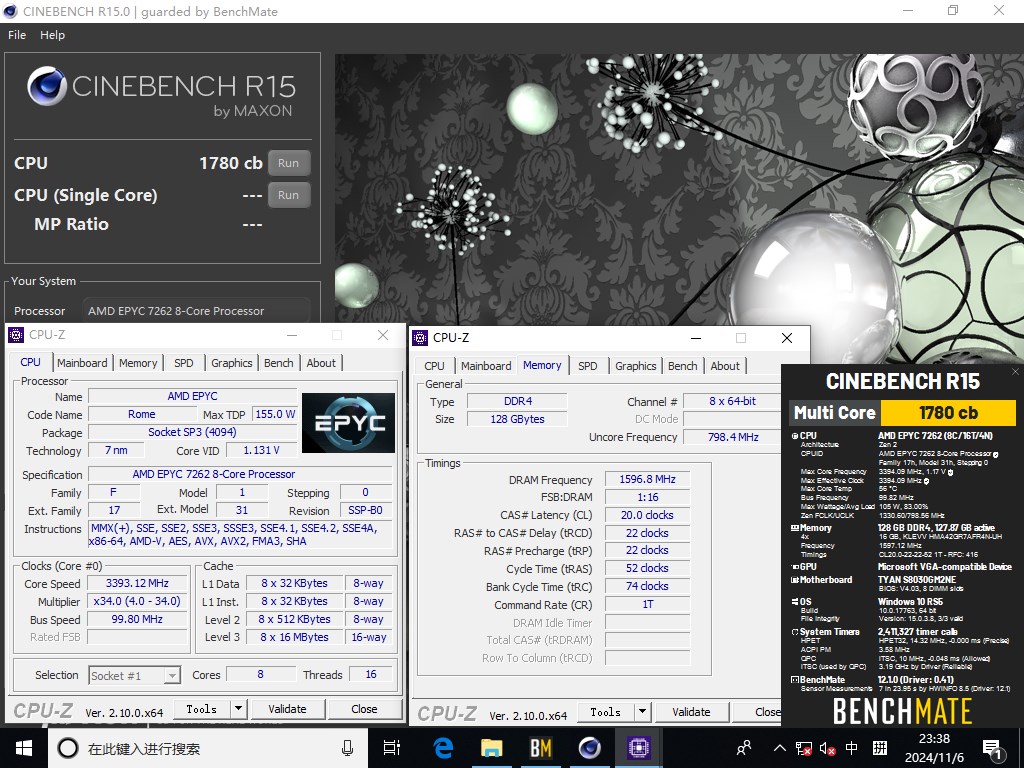Image resolution: width=1024 pixels, height=768 pixels.
Task: Click the Cinebench title bar app icon
Action: [9, 11]
